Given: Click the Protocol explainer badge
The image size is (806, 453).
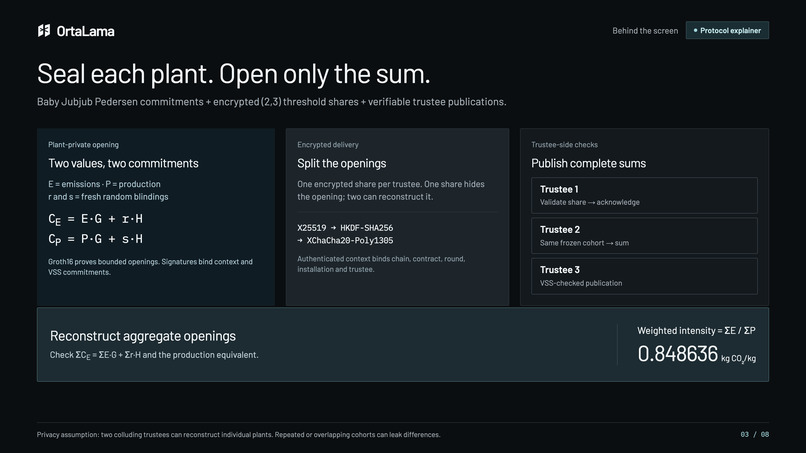Looking at the screenshot, I should coord(727,30).
